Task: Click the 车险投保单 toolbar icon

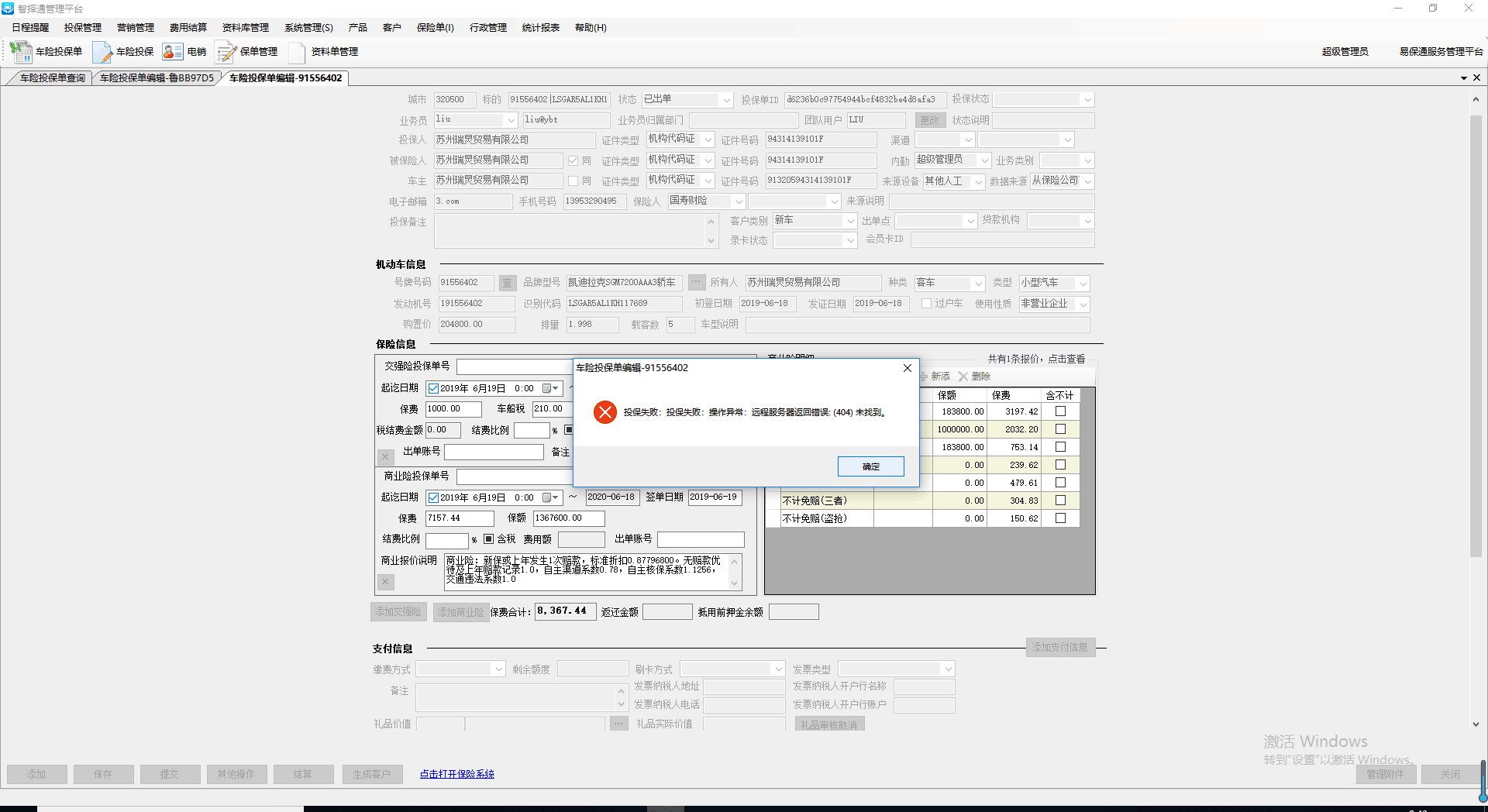Action: pos(21,52)
